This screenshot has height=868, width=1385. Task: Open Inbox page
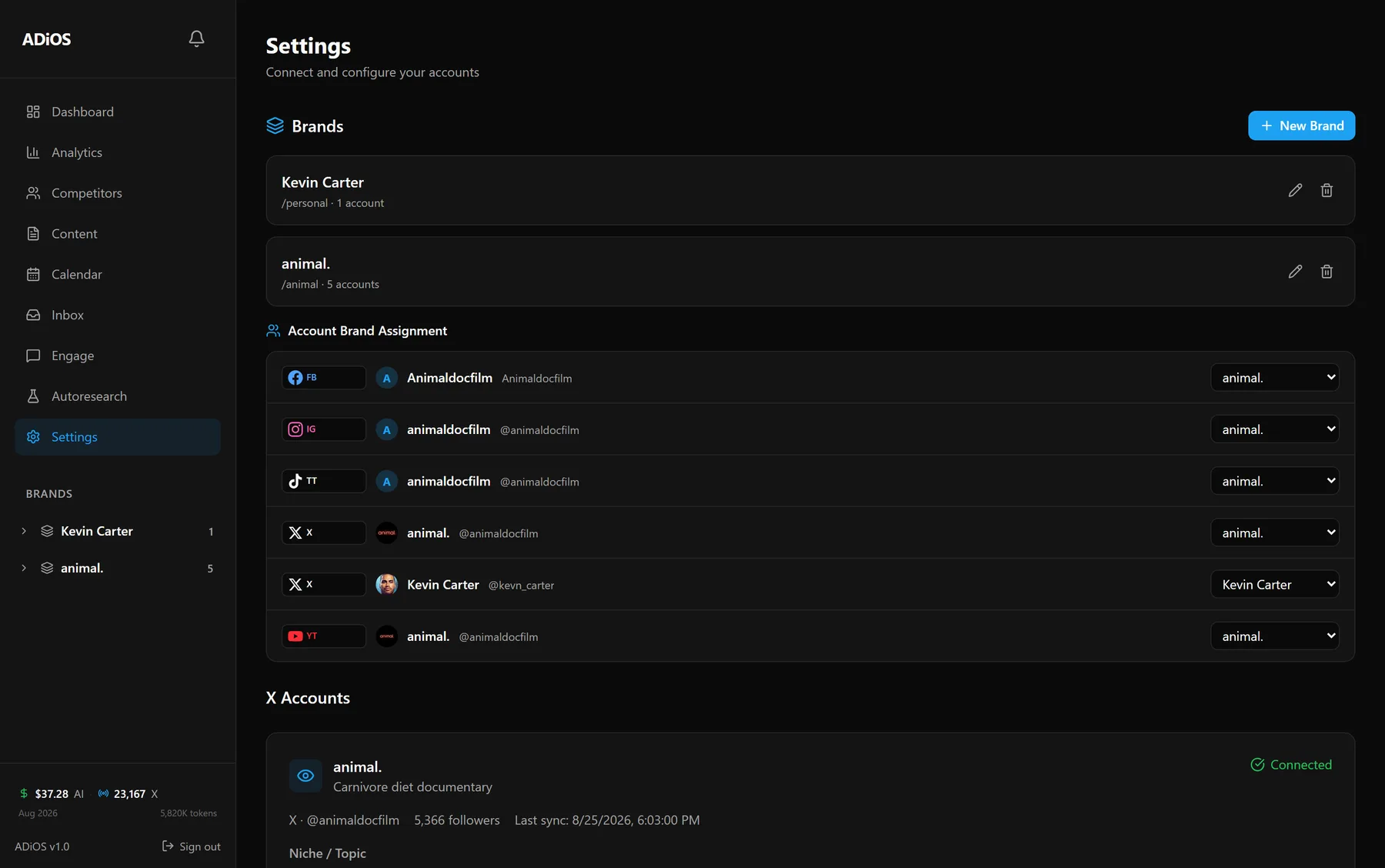click(x=118, y=315)
